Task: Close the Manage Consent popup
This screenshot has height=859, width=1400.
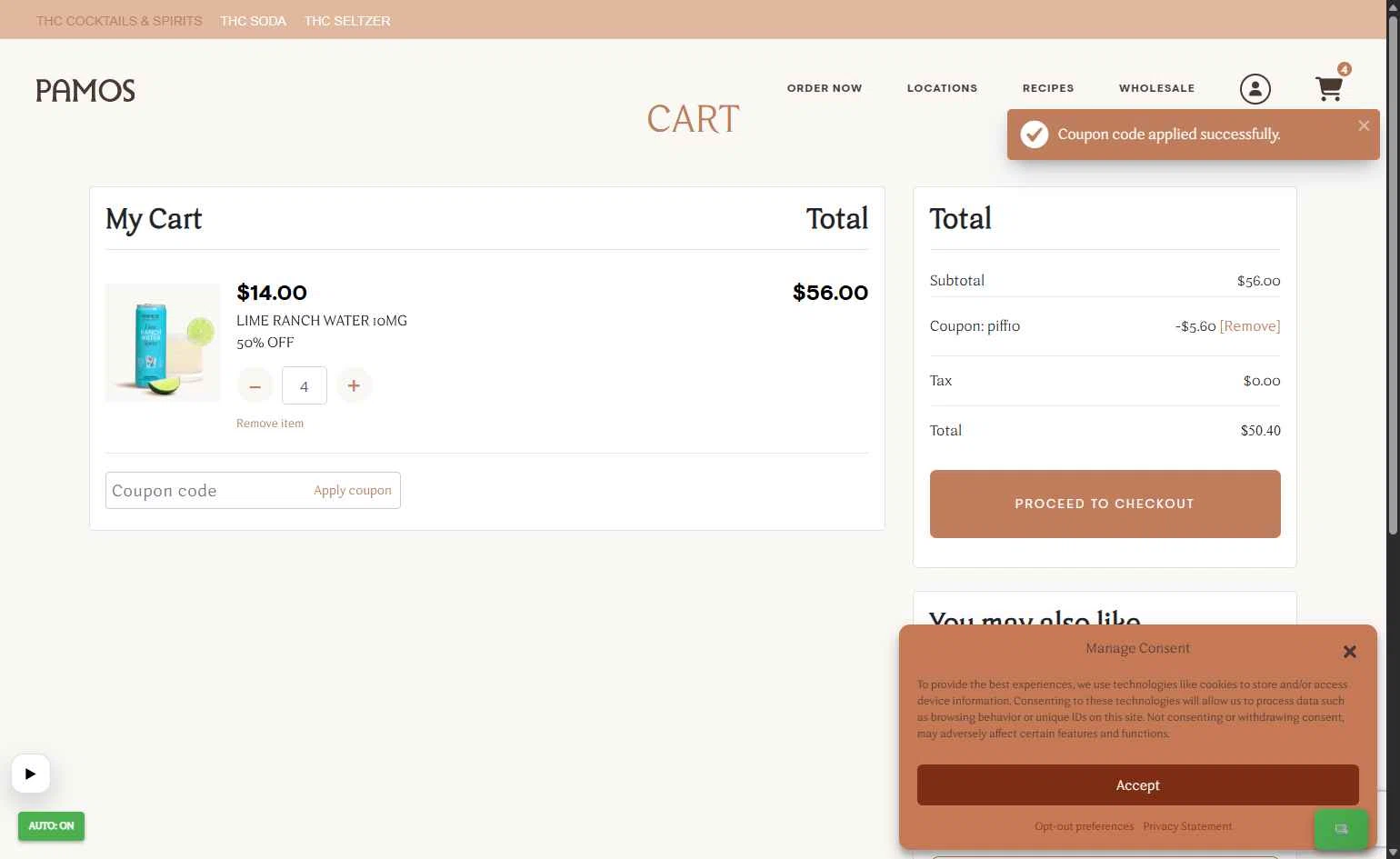Action: pos(1349,651)
